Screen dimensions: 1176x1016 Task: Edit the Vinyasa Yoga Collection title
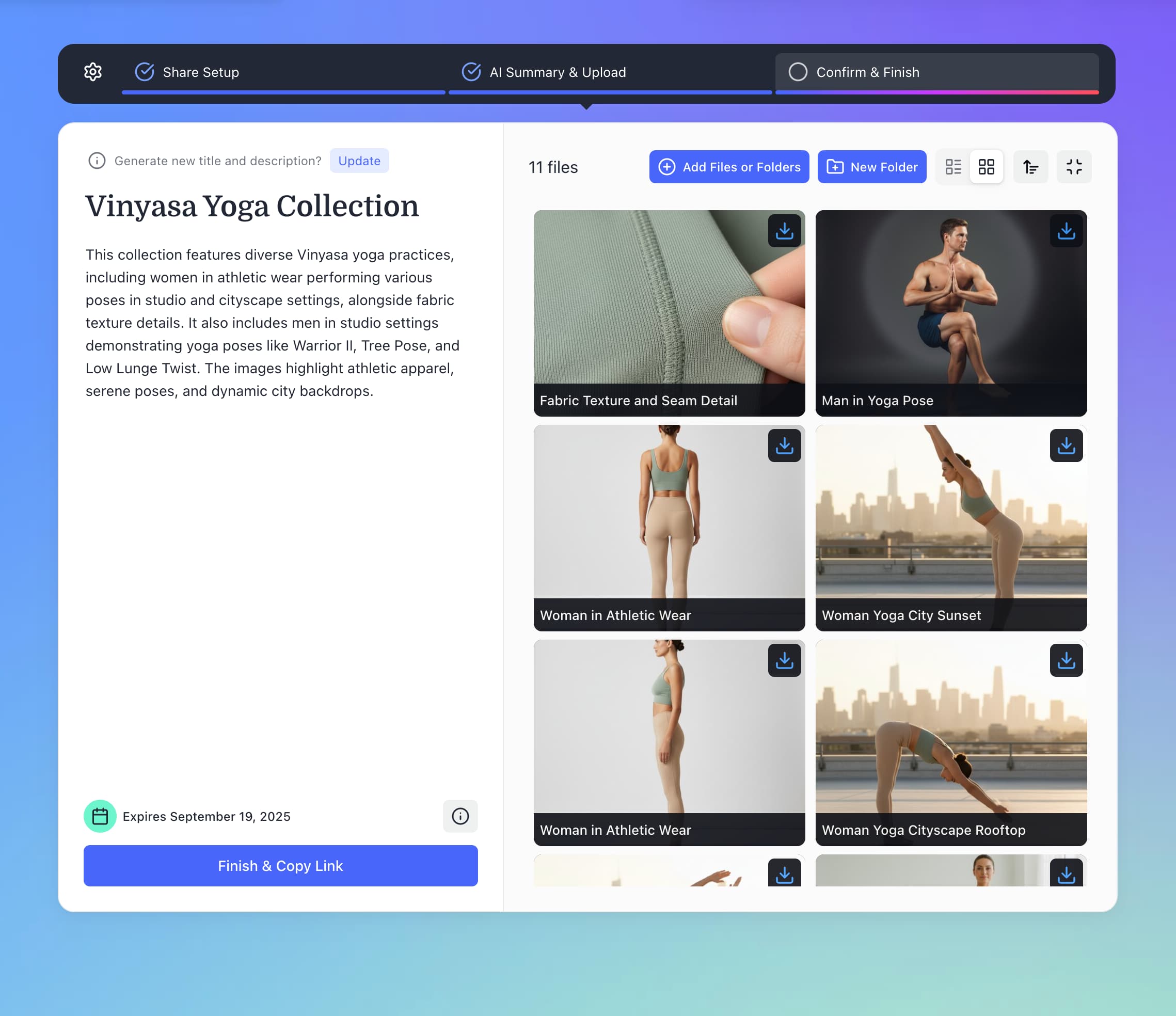(x=252, y=206)
